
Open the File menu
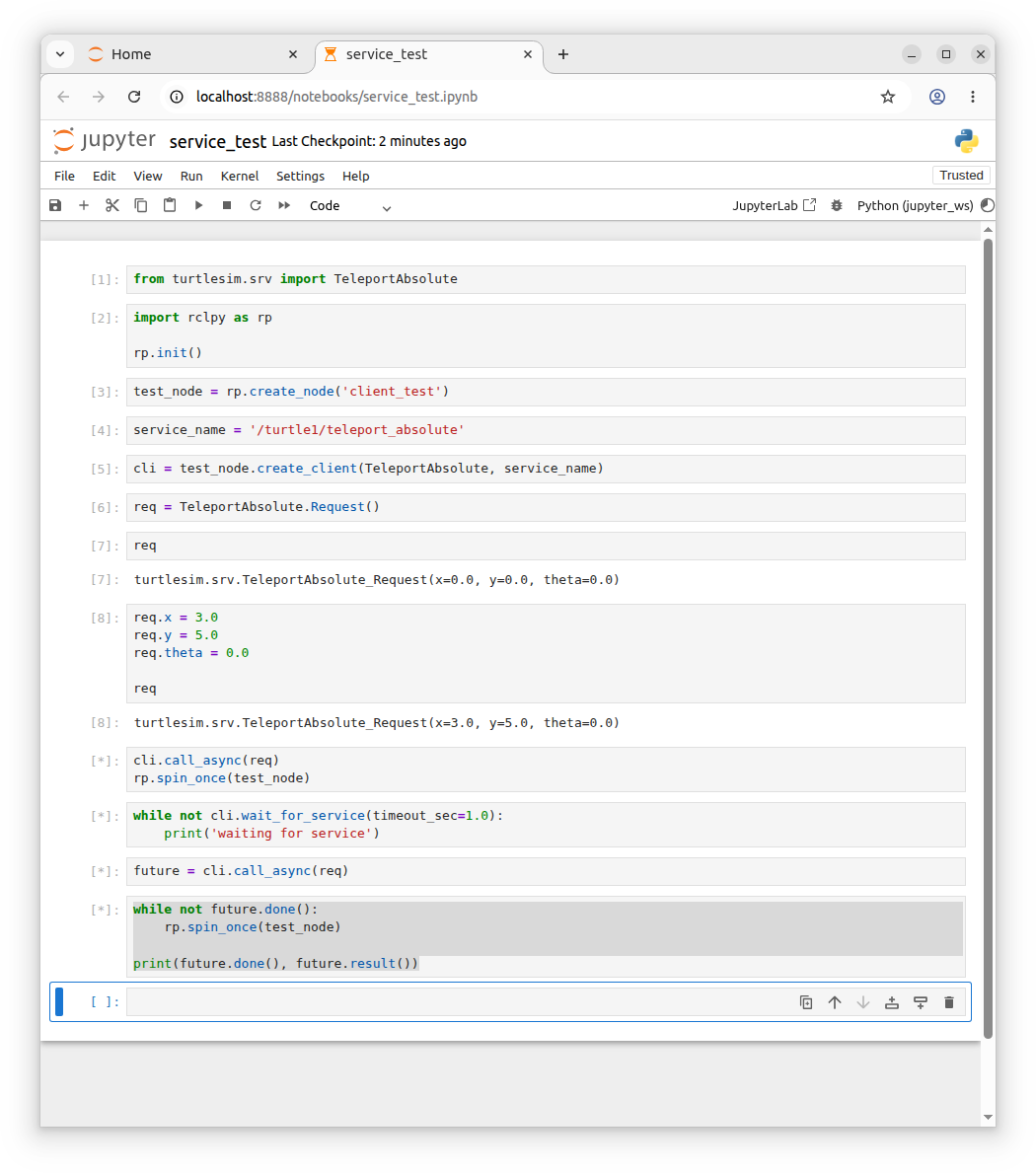[x=64, y=176]
